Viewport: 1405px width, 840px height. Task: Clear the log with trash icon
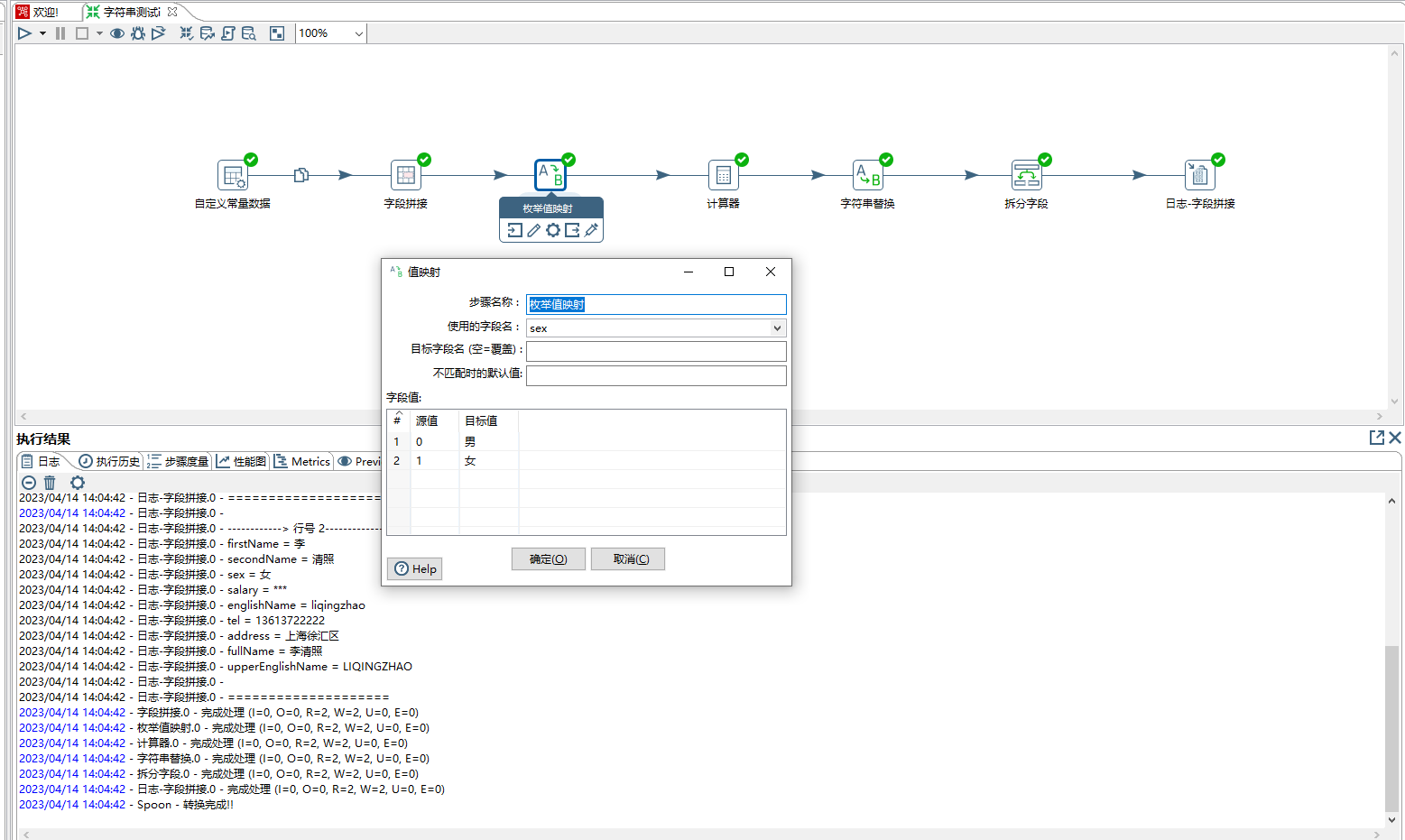tap(50, 483)
